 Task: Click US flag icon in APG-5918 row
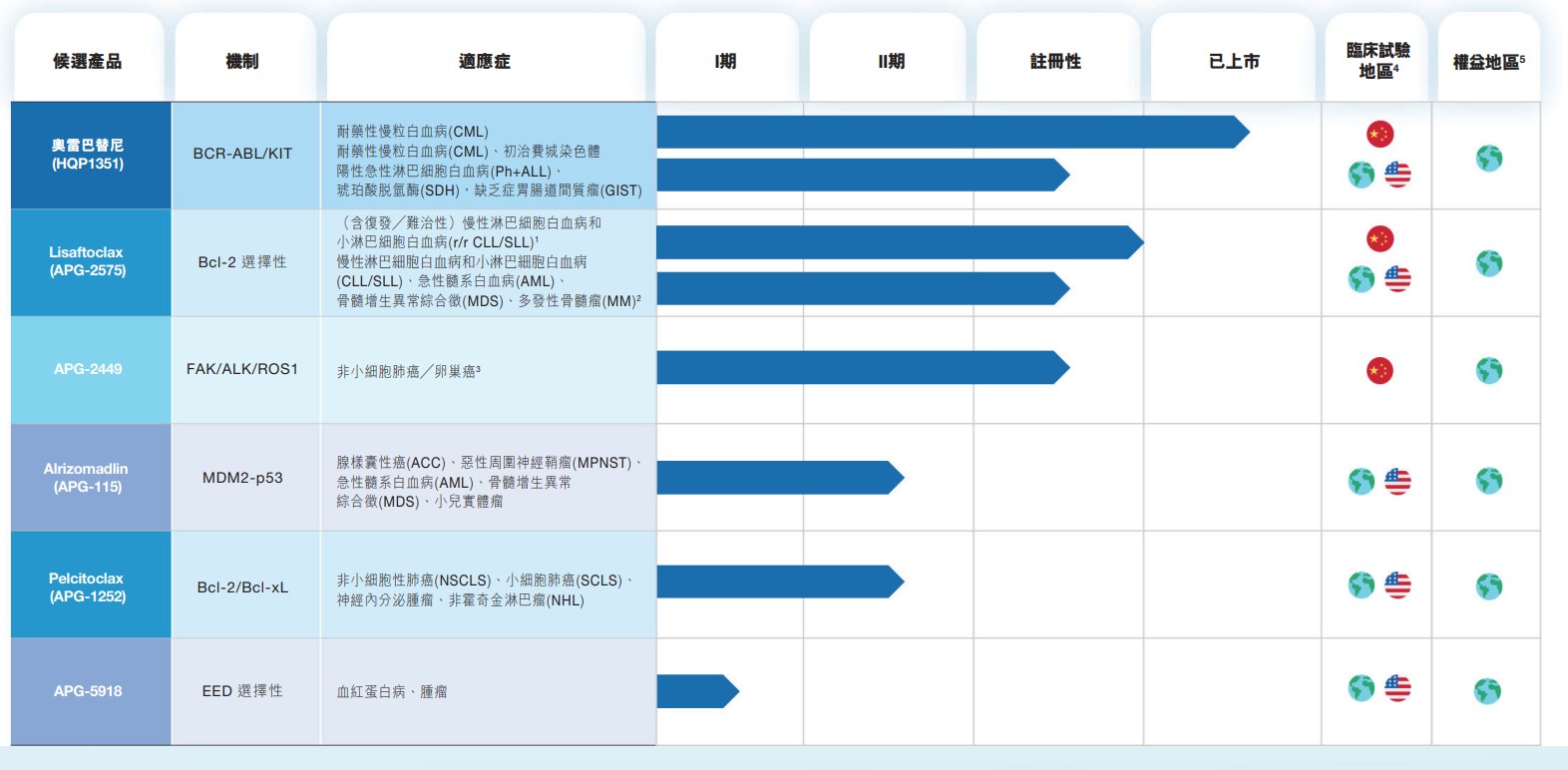coord(1397,688)
